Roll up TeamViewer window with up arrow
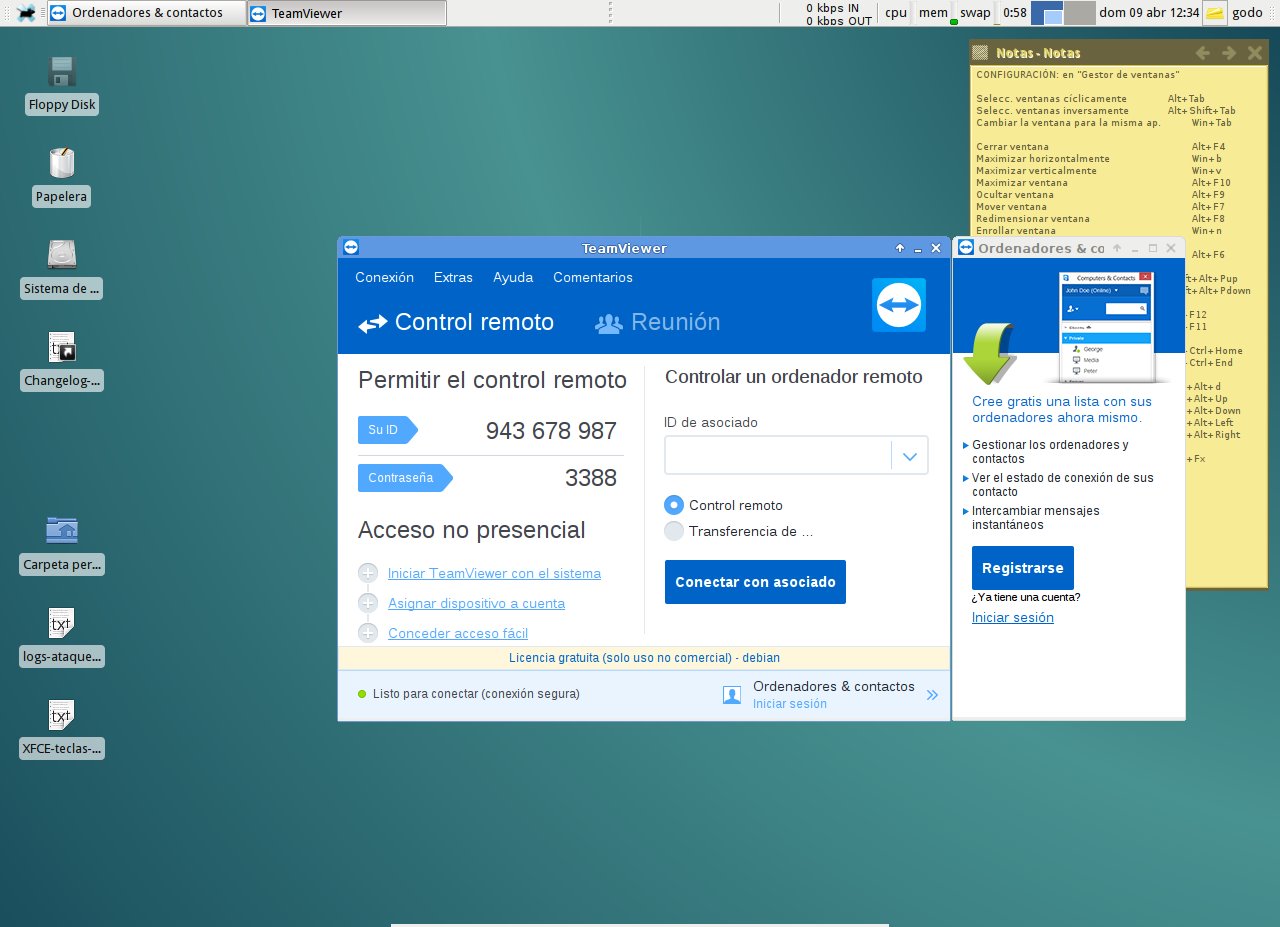This screenshot has height=927, width=1280. click(x=900, y=248)
